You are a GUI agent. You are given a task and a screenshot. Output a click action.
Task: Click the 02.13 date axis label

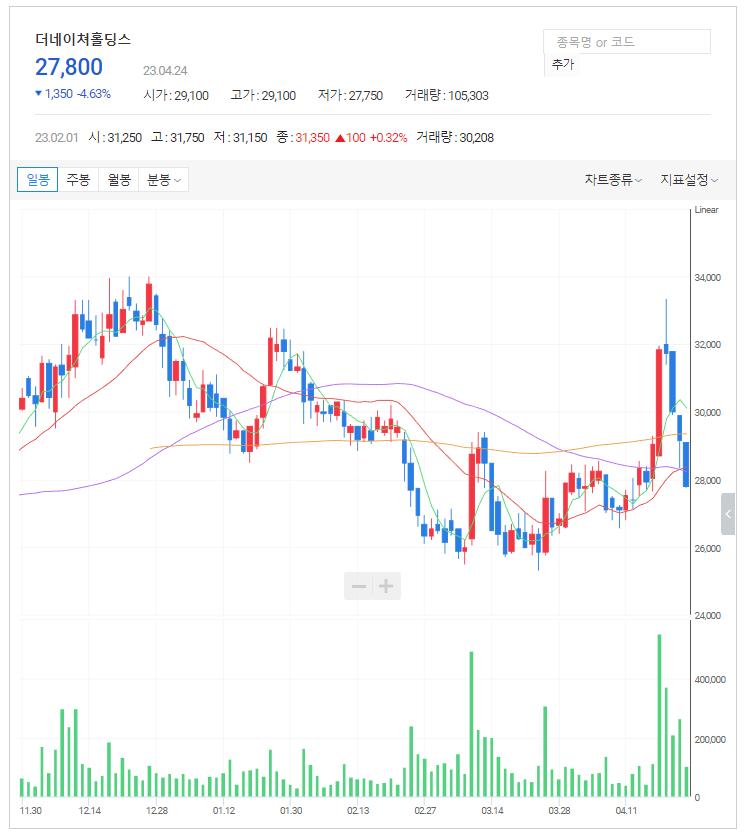tap(358, 810)
